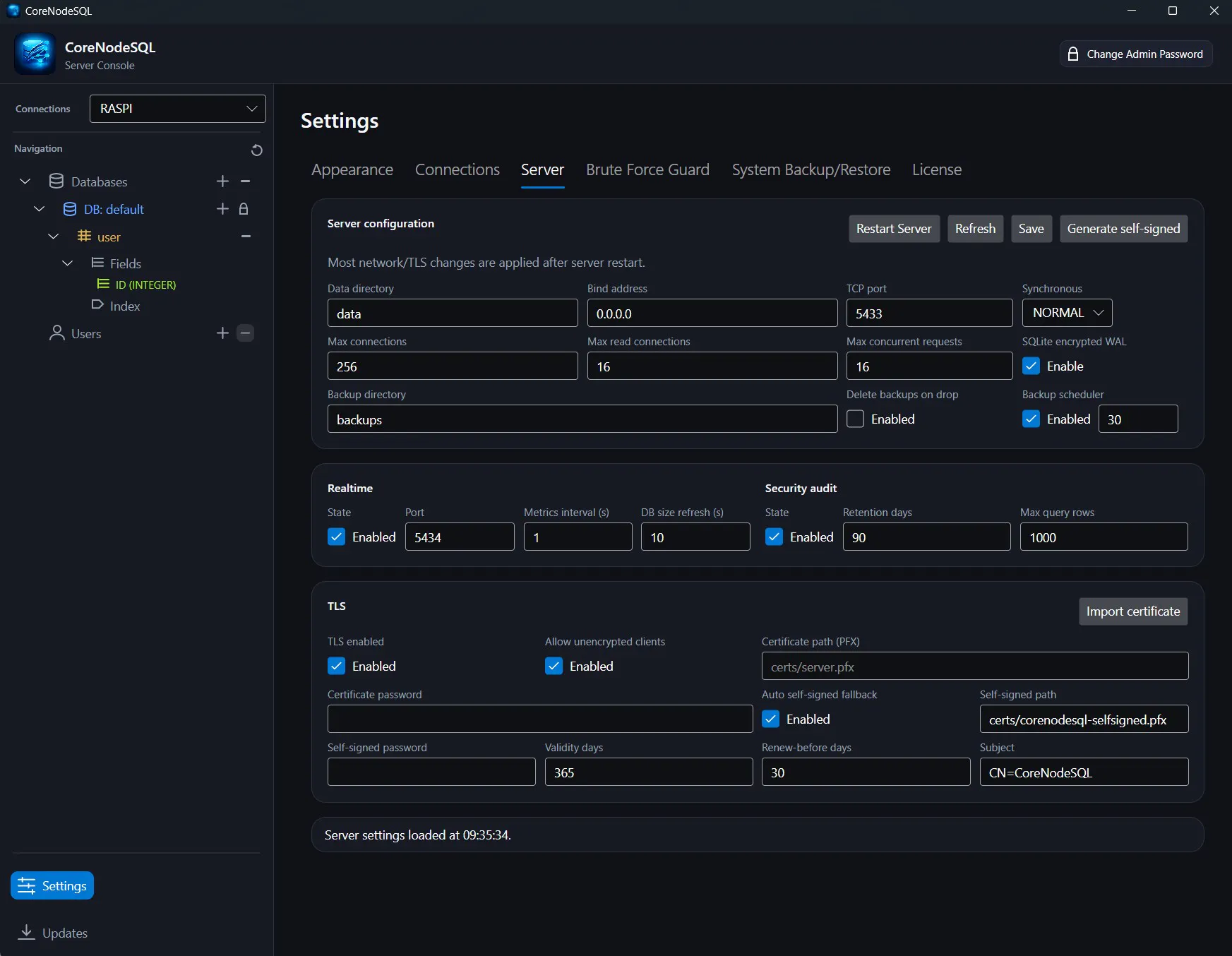The image size is (1232, 956).
Task: Toggle Backup scheduler Enabled checkbox
Action: pos(1031,419)
